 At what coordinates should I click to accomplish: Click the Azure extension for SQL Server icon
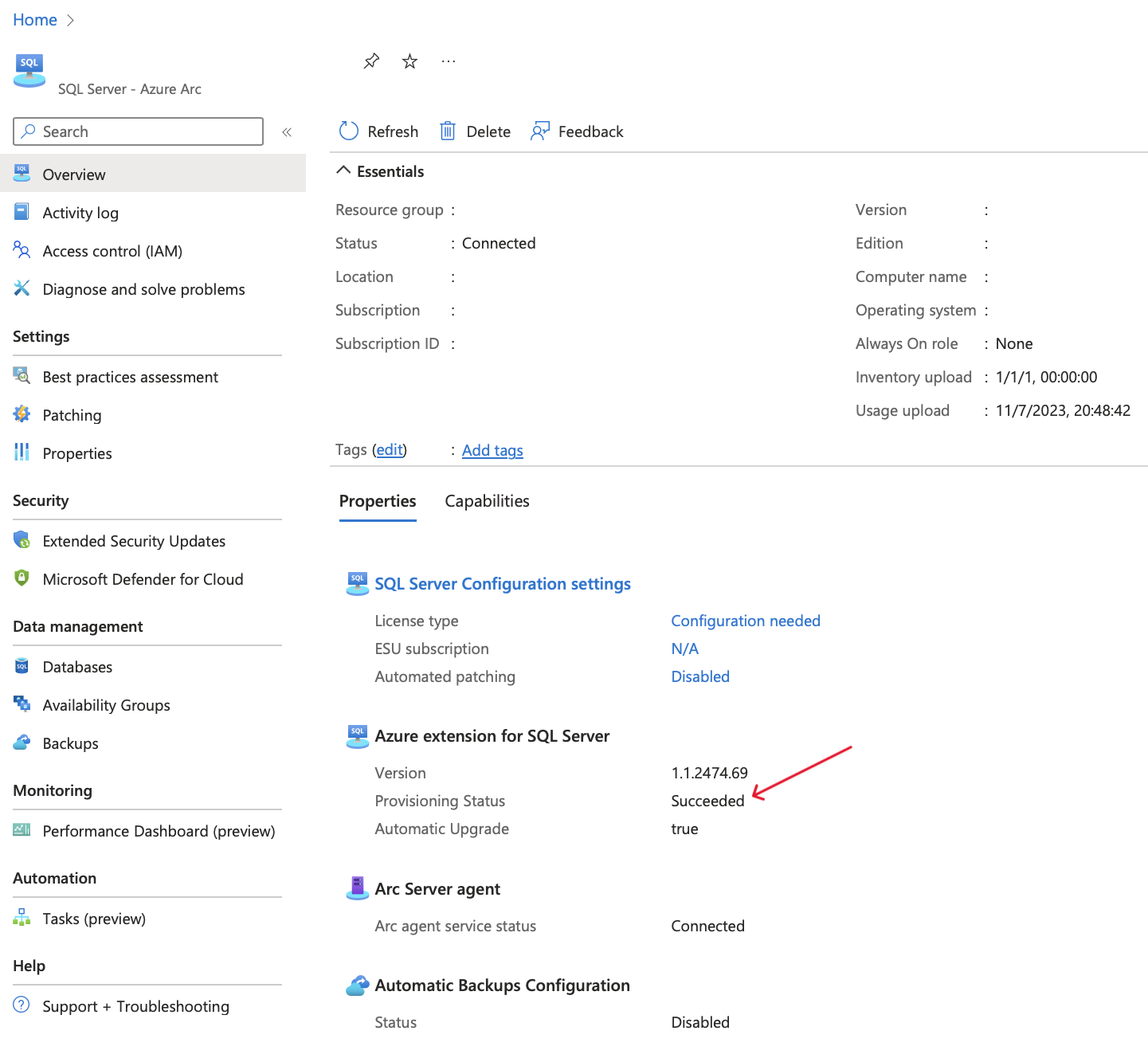[x=358, y=736]
